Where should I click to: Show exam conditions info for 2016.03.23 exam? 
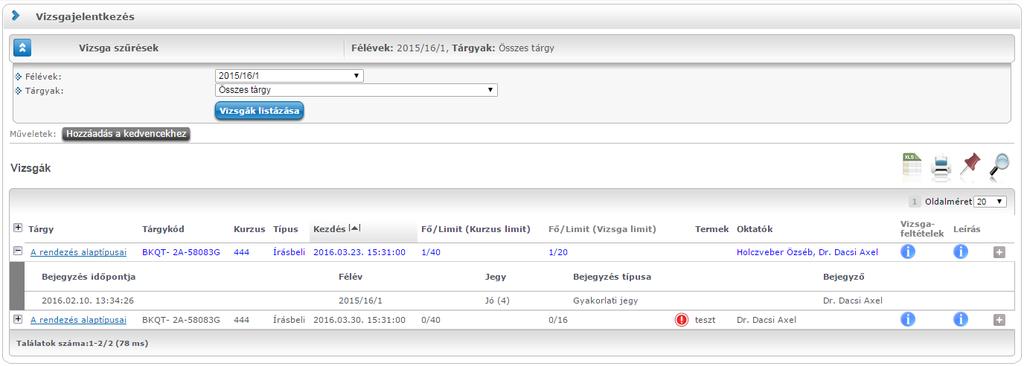(x=908, y=252)
